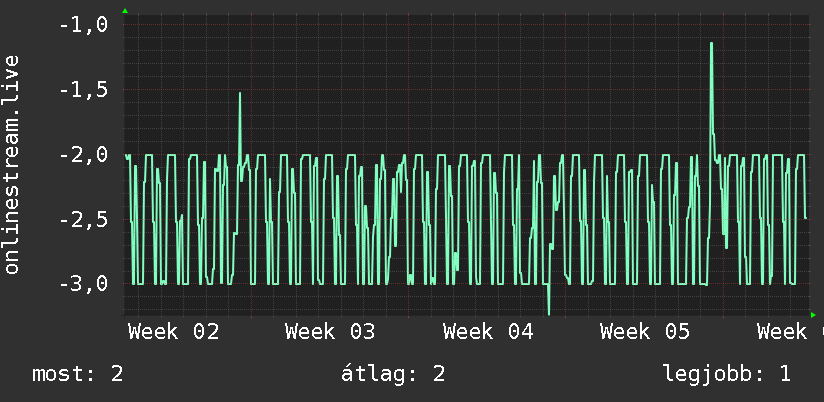Click the '-1,0' y-axis label
The width and height of the screenshot is (824, 402).
point(84,24)
